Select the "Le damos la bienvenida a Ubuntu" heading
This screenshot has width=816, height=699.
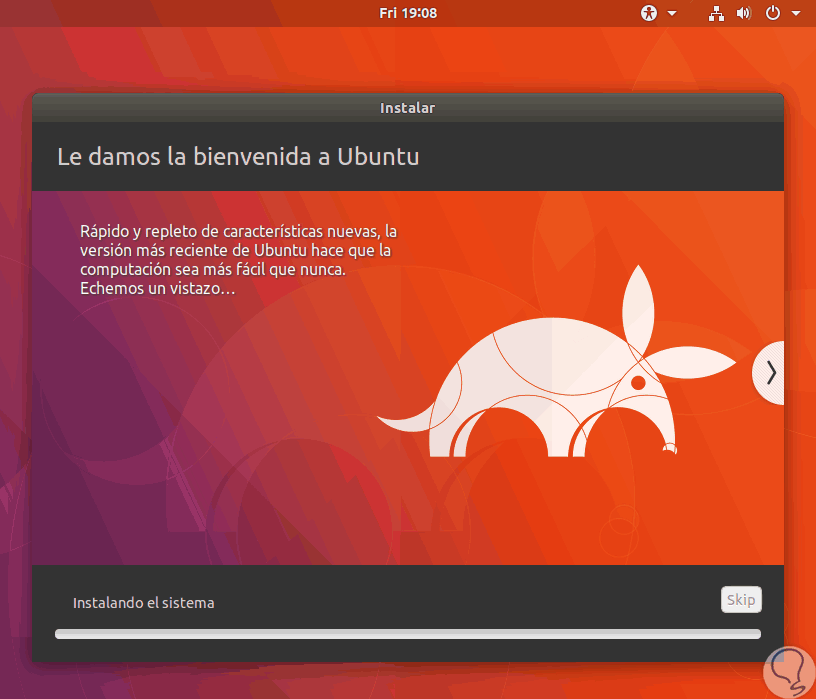coord(238,157)
